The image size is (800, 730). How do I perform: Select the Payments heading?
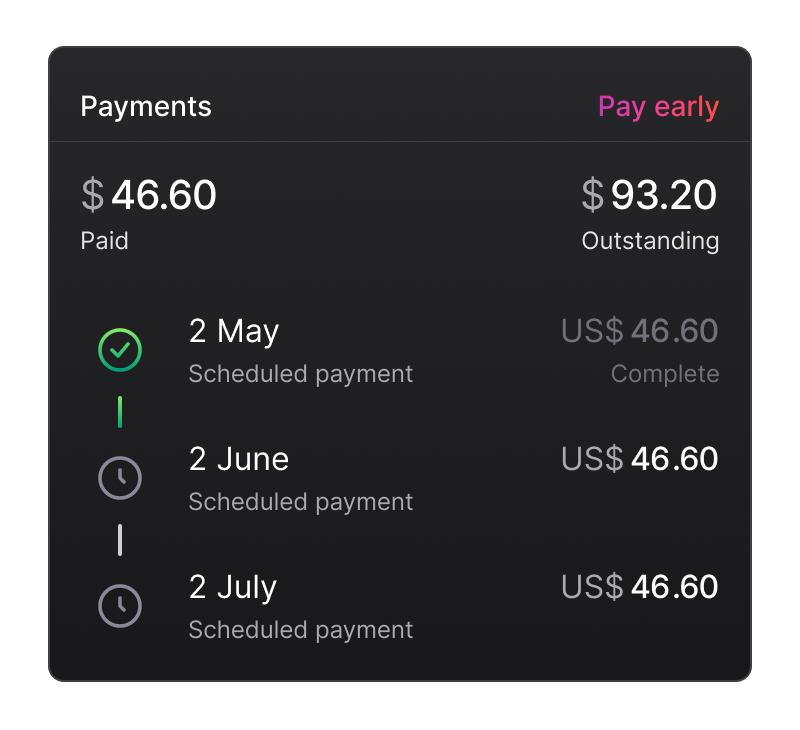click(x=146, y=107)
